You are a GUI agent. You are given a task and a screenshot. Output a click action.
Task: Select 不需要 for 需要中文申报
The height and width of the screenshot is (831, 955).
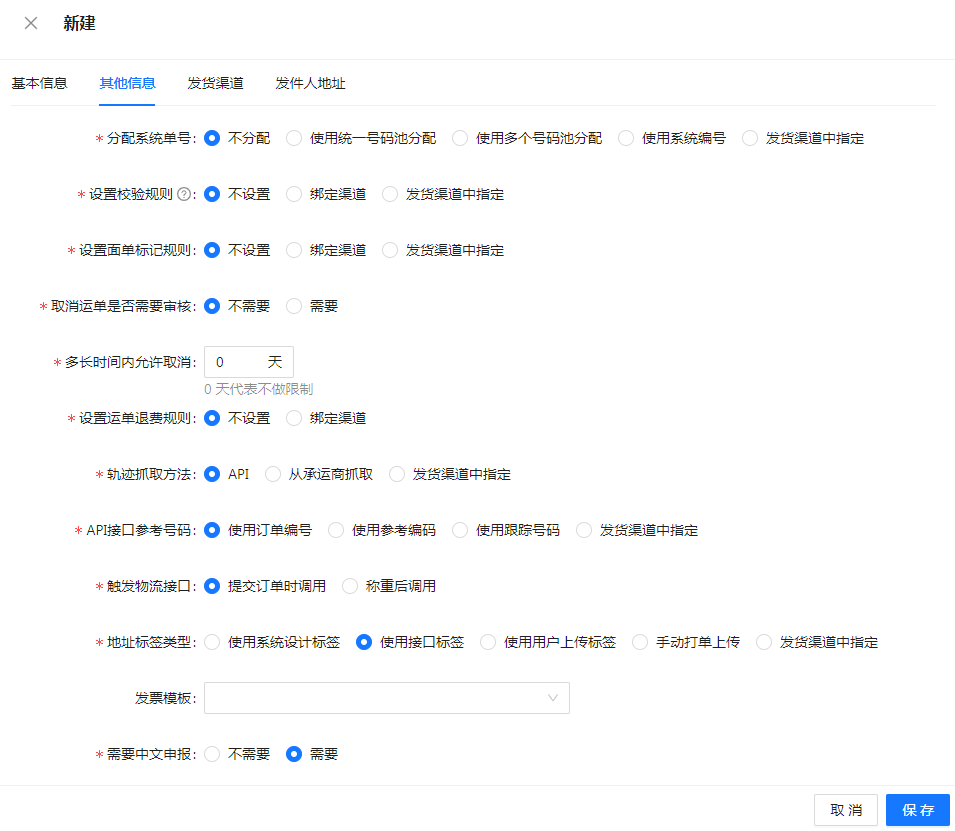pyautogui.click(x=212, y=754)
